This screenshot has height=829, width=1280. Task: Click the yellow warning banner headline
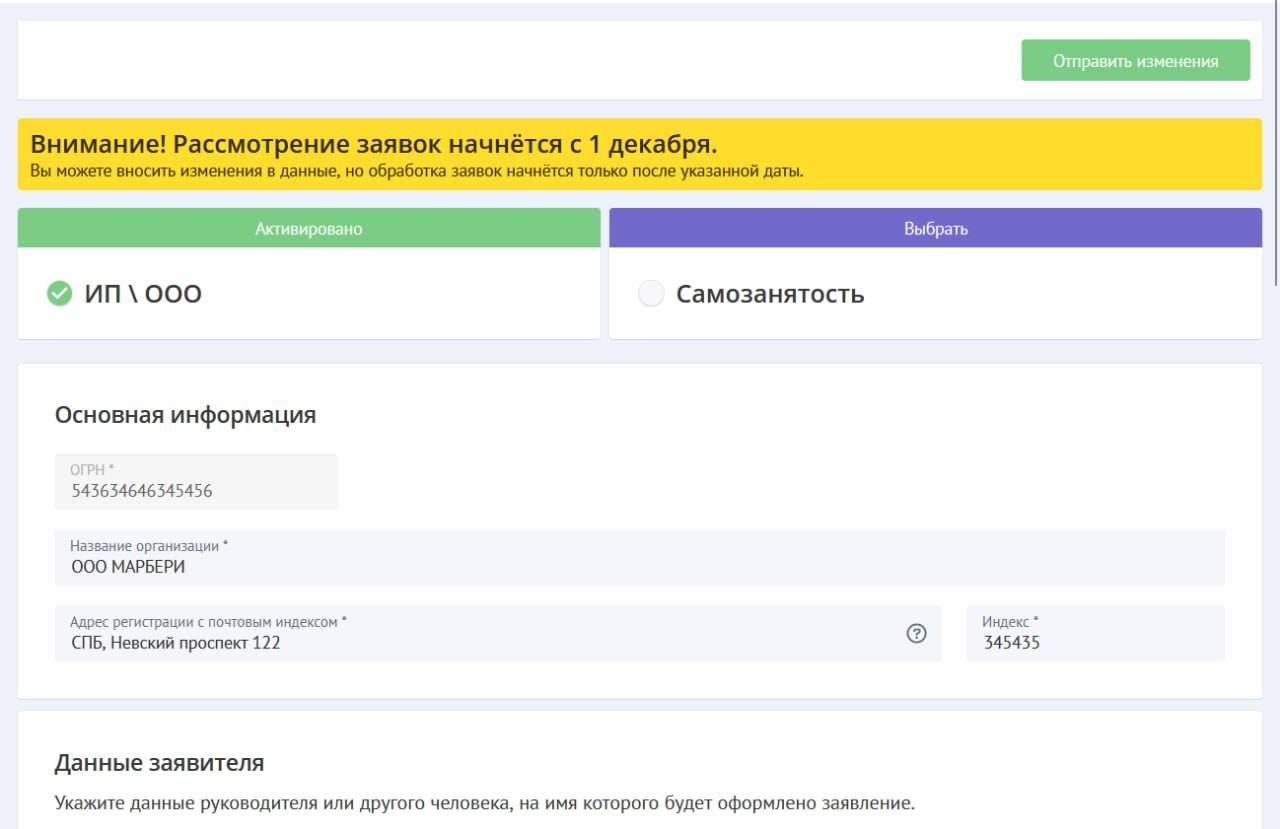(374, 144)
